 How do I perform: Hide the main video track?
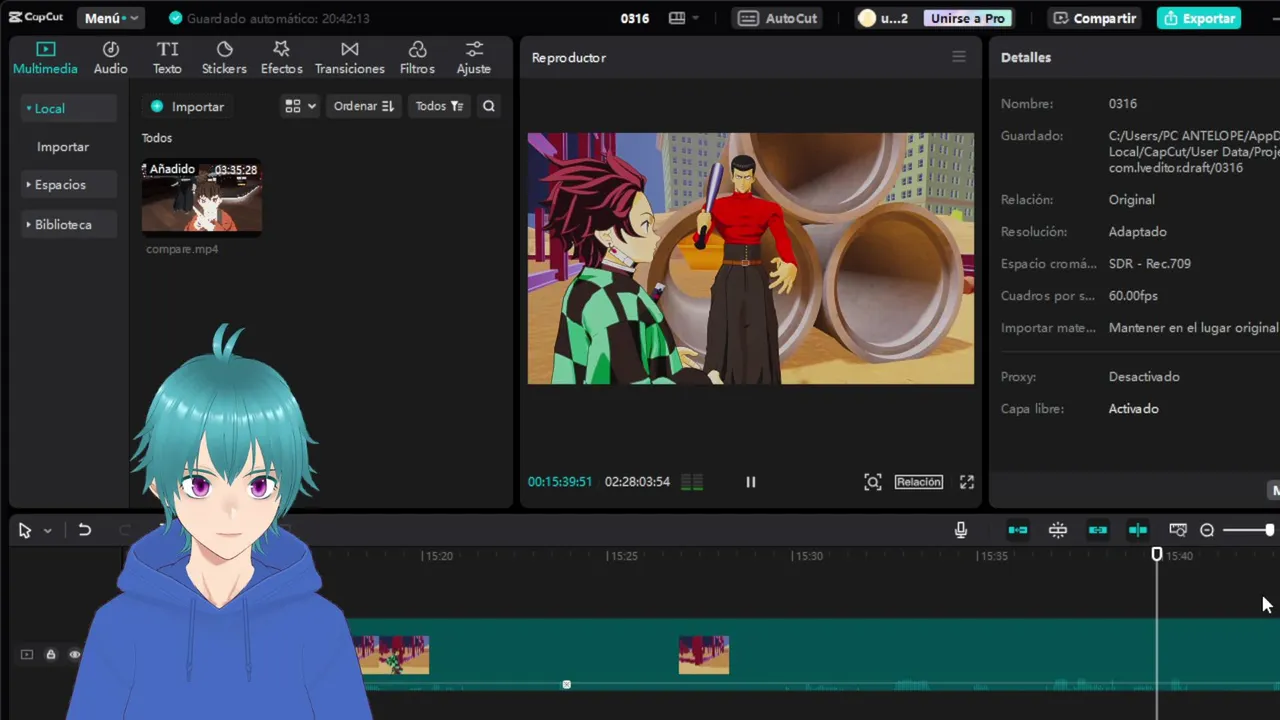(74, 655)
